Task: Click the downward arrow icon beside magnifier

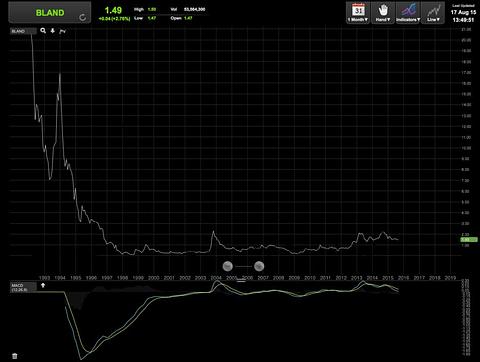Action: click(x=53, y=31)
